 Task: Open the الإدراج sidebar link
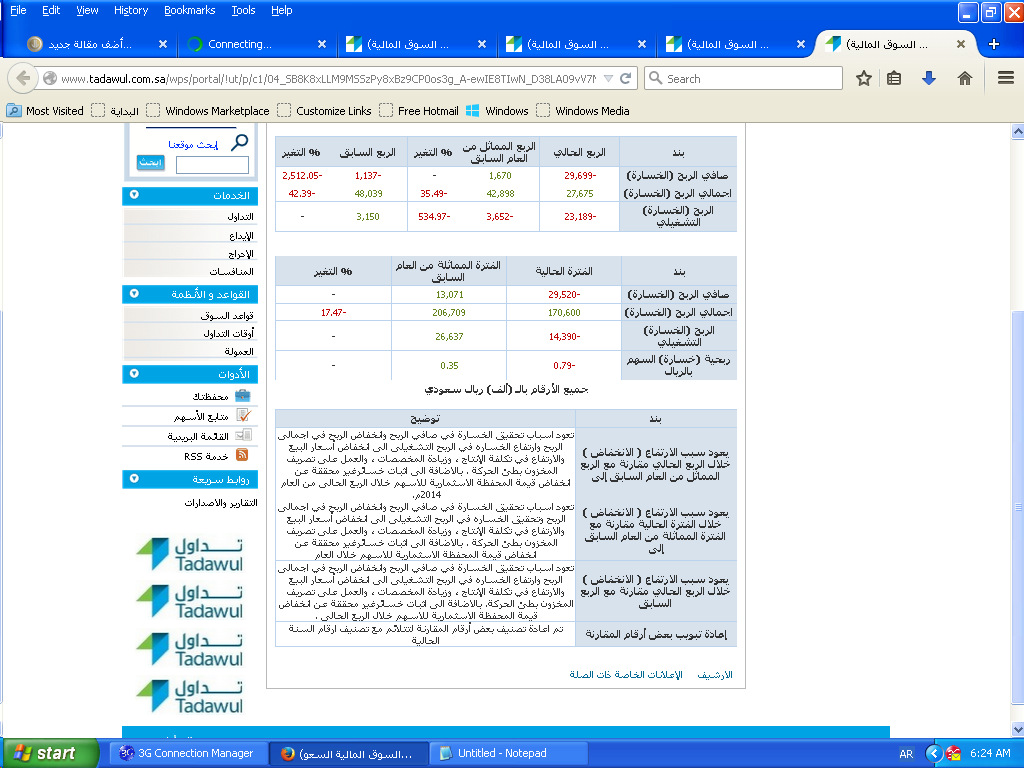[x=241, y=253]
